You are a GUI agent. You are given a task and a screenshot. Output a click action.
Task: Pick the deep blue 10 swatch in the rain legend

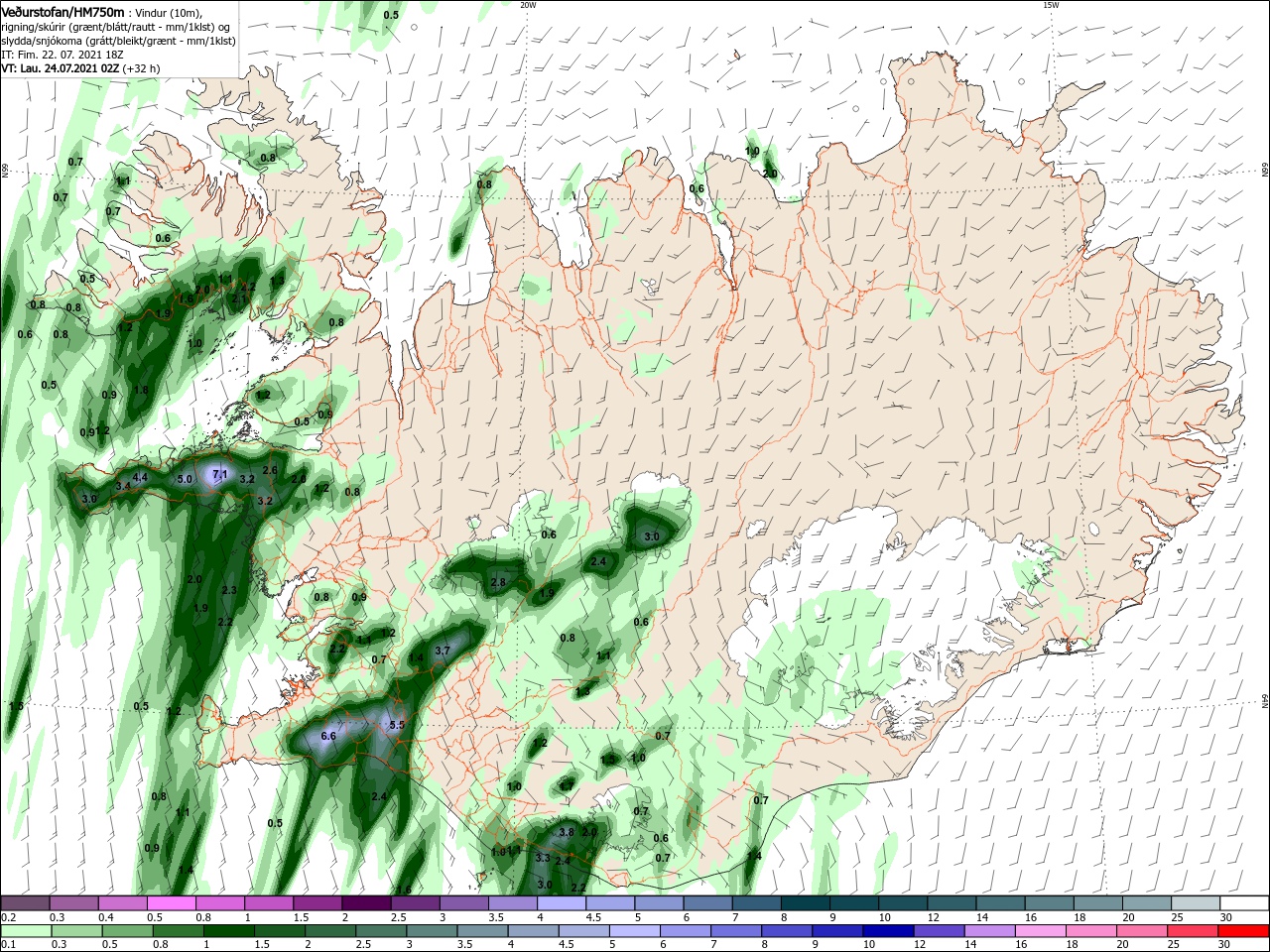click(x=890, y=931)
